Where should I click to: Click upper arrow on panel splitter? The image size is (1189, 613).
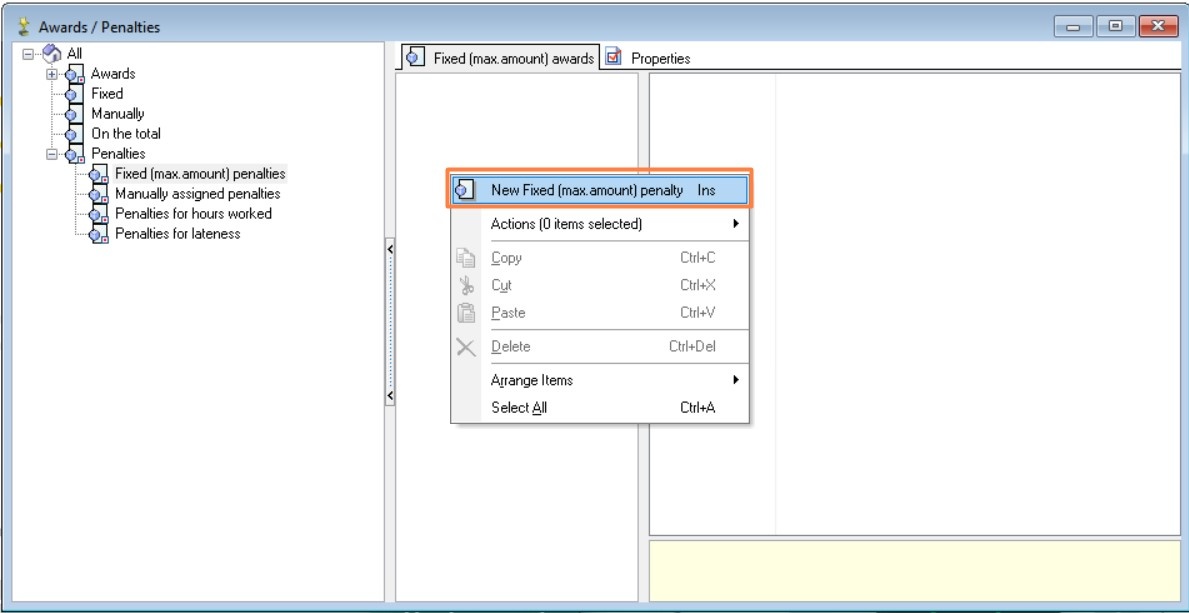(x=390, y=248)
